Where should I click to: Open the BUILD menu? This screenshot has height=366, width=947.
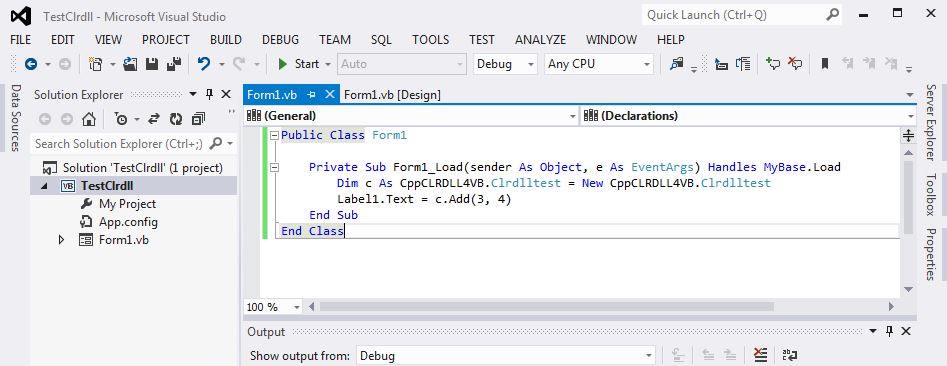(x=226, y=40)
